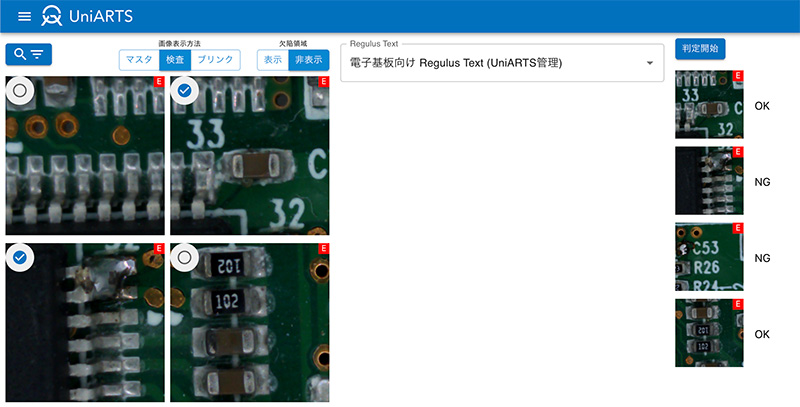Click OK label beside first result
800x407 pixels.
tap(762, 106)
